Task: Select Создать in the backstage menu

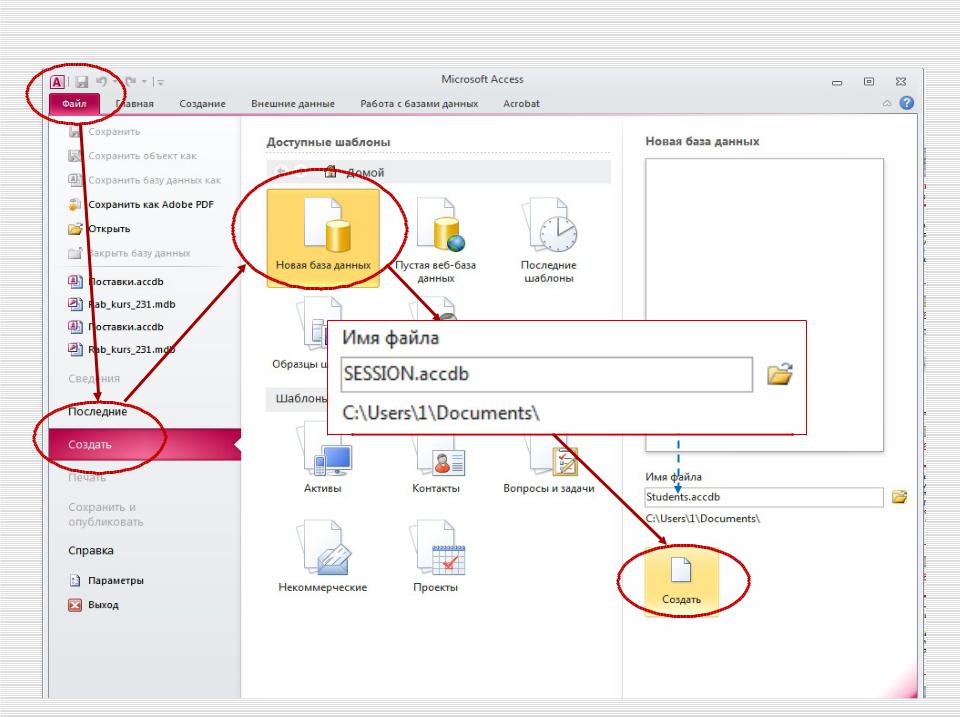Action: [x=144, y=445]
